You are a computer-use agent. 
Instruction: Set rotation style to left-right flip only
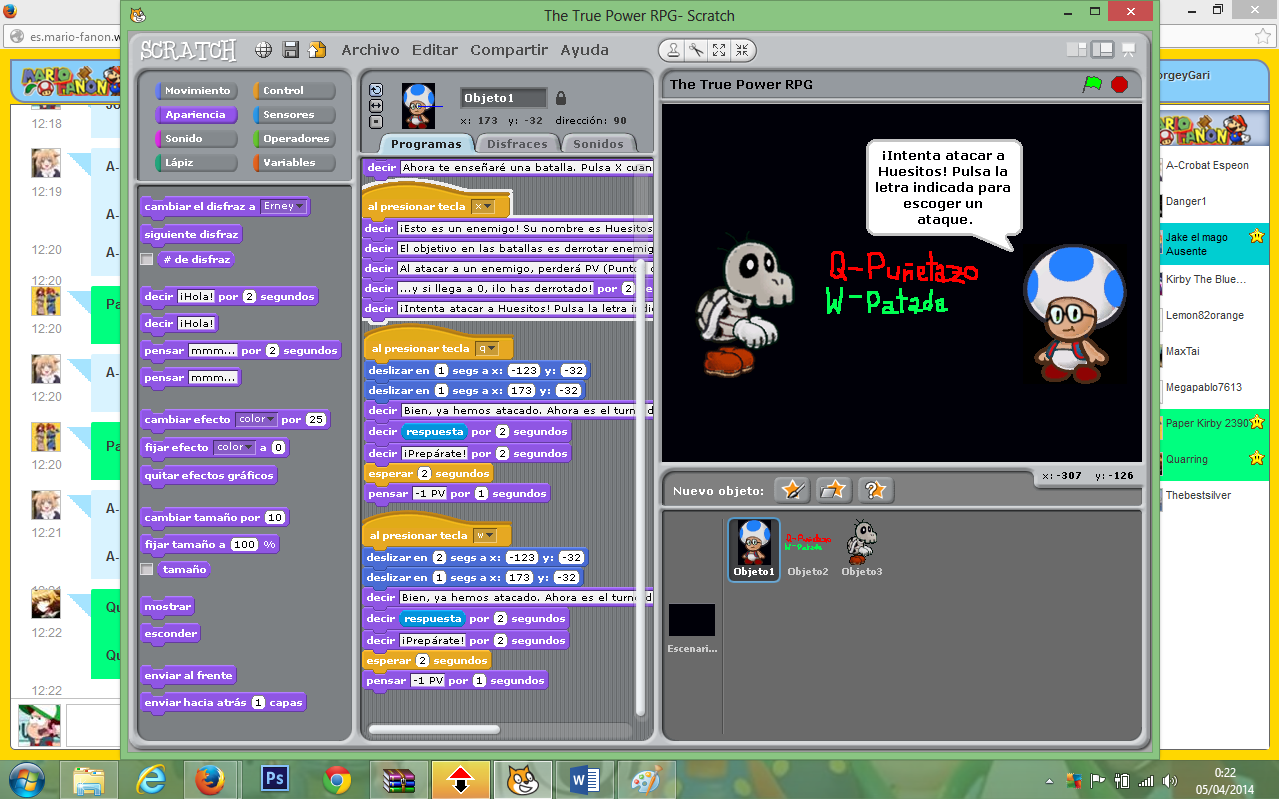click(376, 106)
